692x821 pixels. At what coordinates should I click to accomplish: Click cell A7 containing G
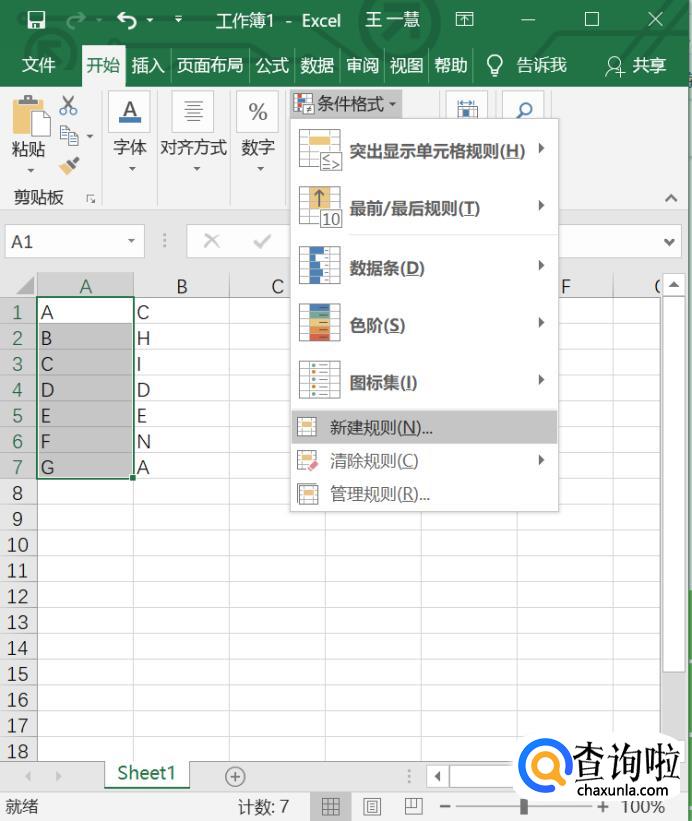click(x=85, y=467)
